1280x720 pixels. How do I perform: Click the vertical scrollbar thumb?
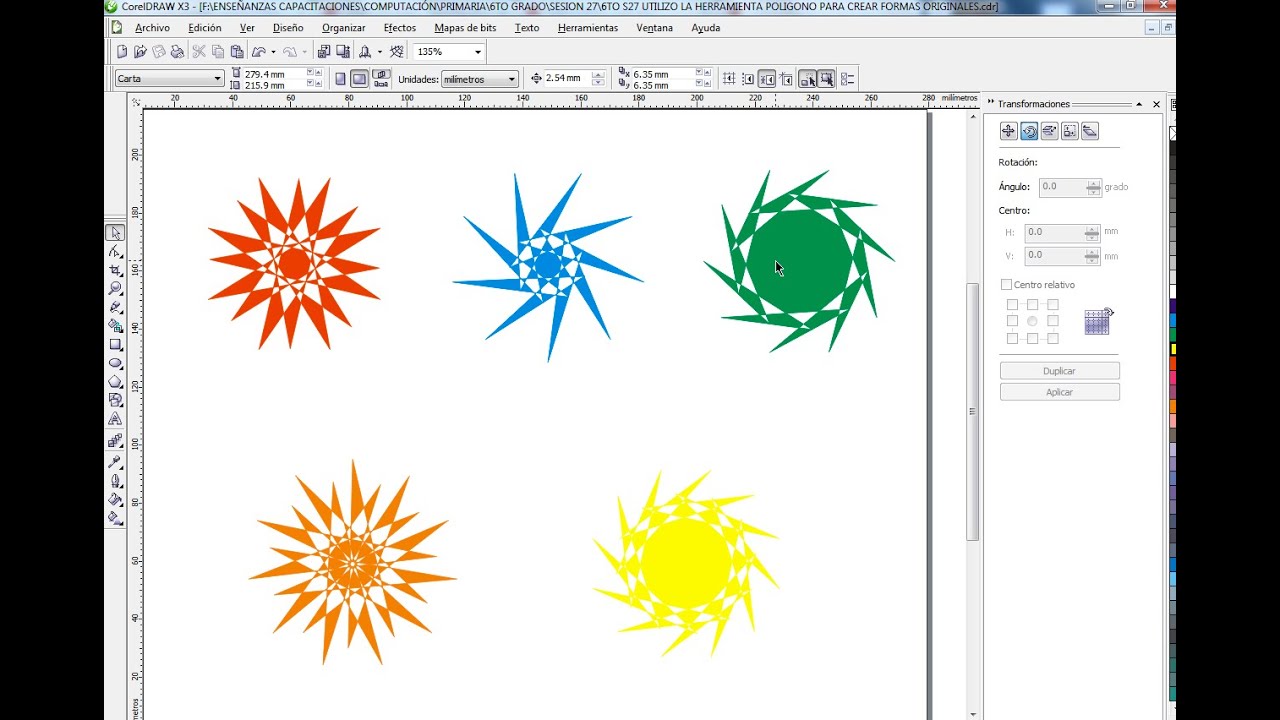[x=972, y=411]
